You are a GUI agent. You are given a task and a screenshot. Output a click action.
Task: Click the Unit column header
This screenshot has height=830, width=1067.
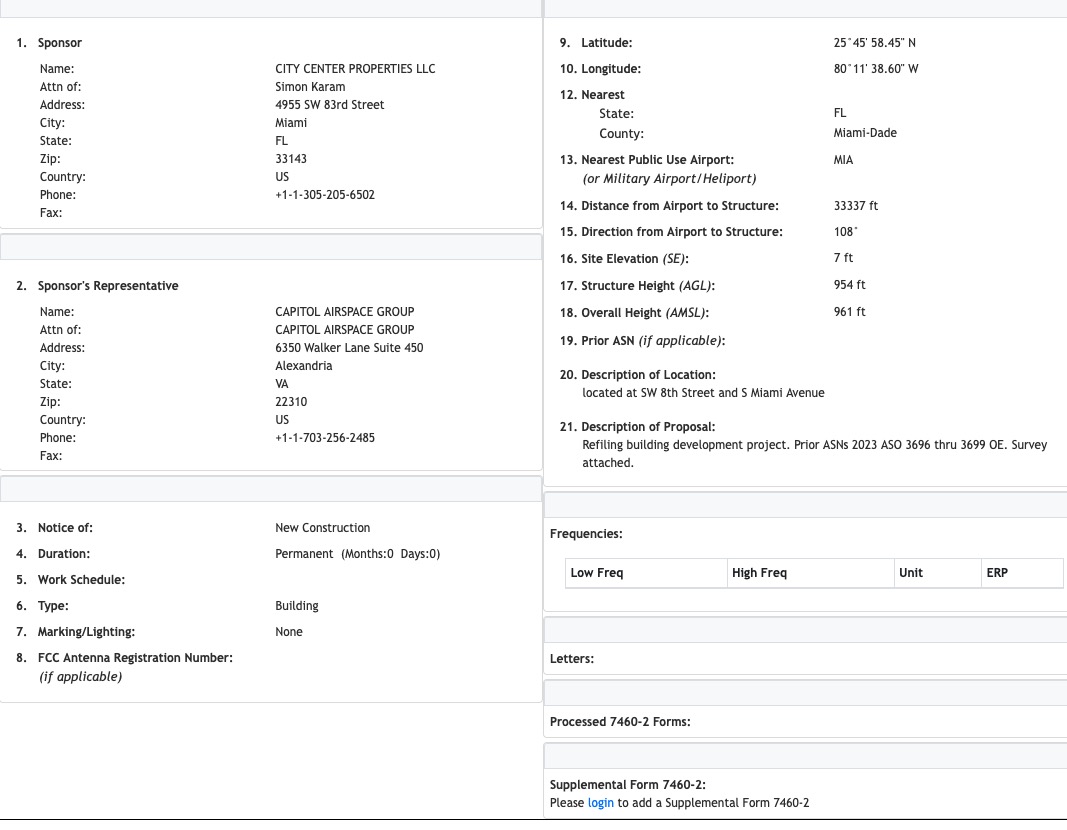click(x=938, y=573)
